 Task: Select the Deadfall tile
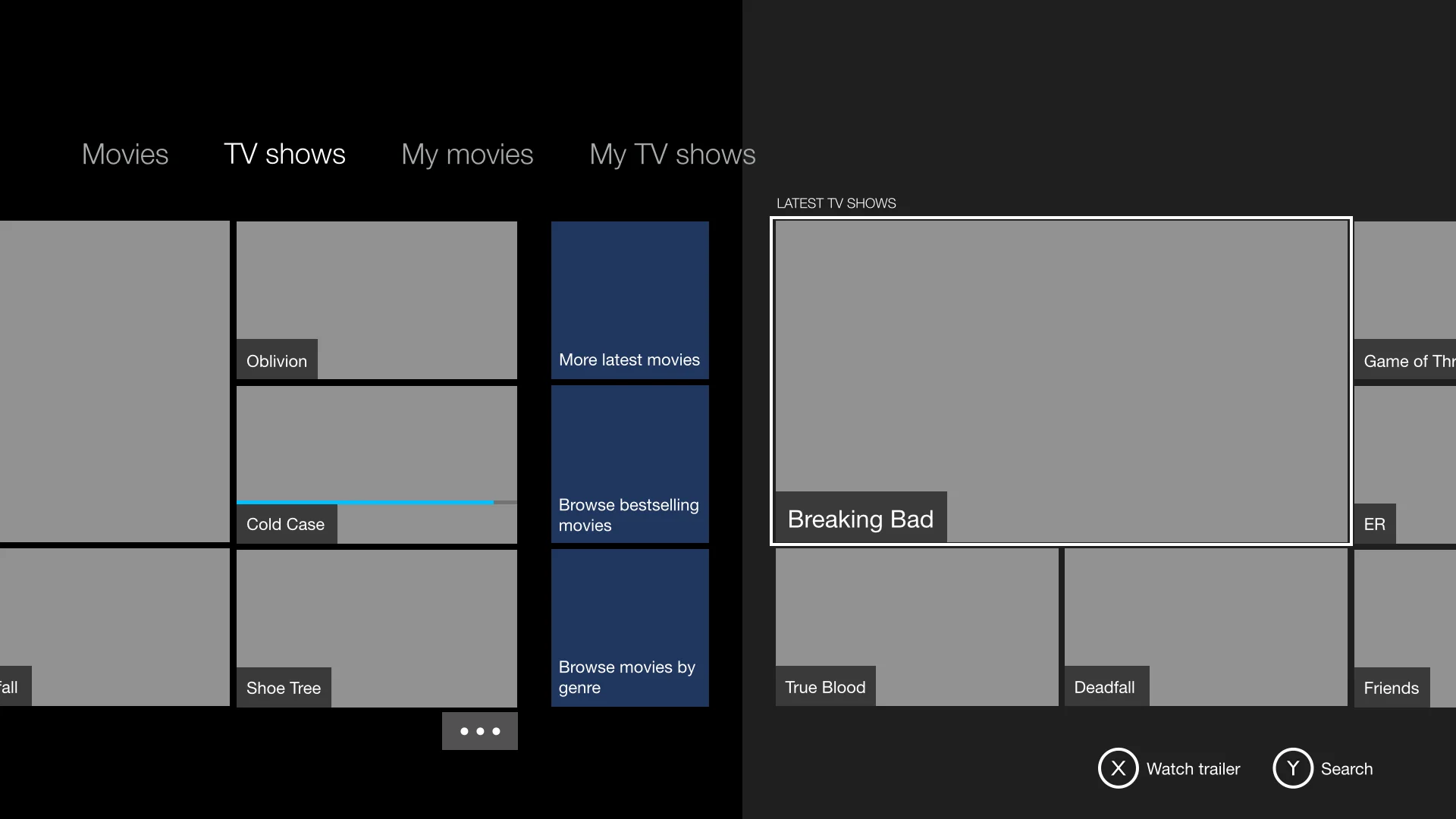pos(1205,628)
